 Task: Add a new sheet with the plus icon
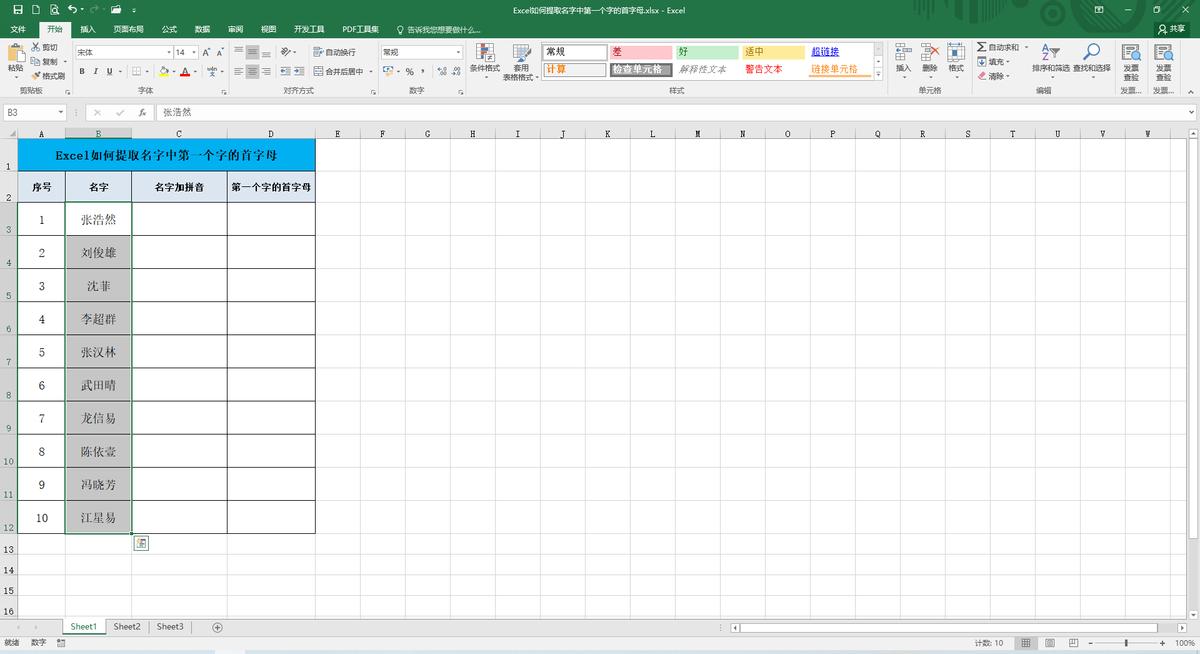(x=217, y=627)
